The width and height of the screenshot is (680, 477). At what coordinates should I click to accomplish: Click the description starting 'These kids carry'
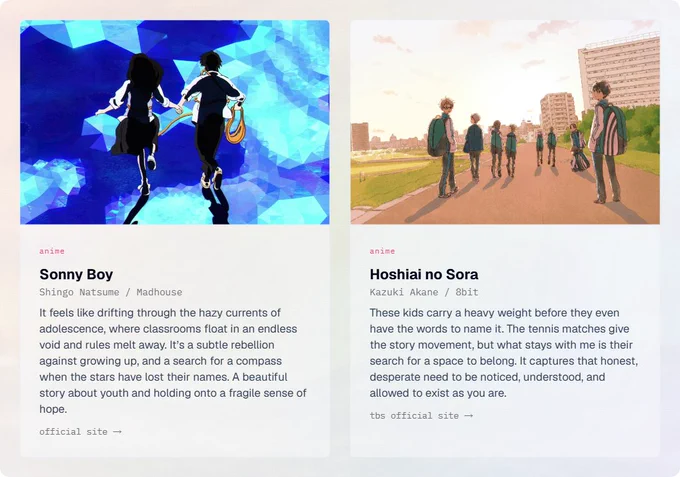click(504, 353)
